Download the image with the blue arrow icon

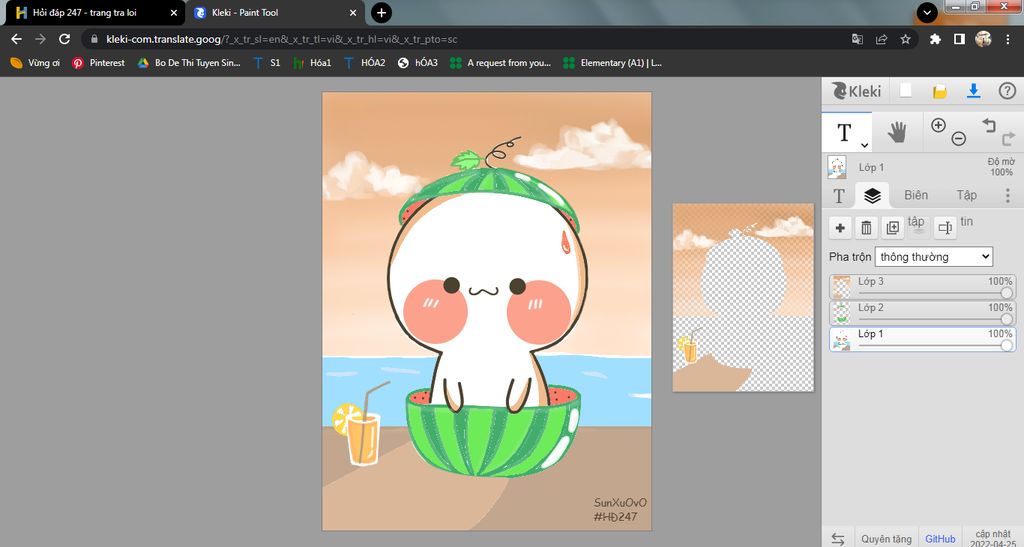[973, 91]
